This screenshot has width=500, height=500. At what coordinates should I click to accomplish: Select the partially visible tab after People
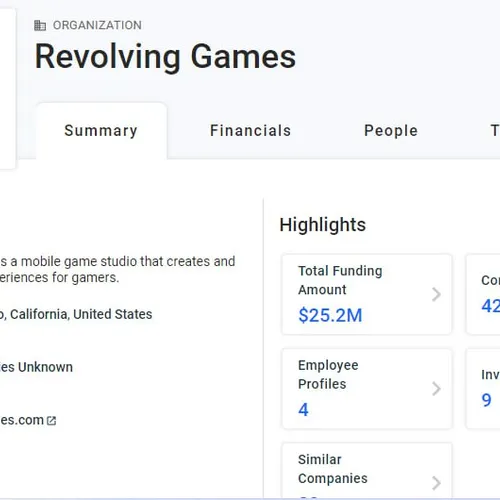[495, 131]
